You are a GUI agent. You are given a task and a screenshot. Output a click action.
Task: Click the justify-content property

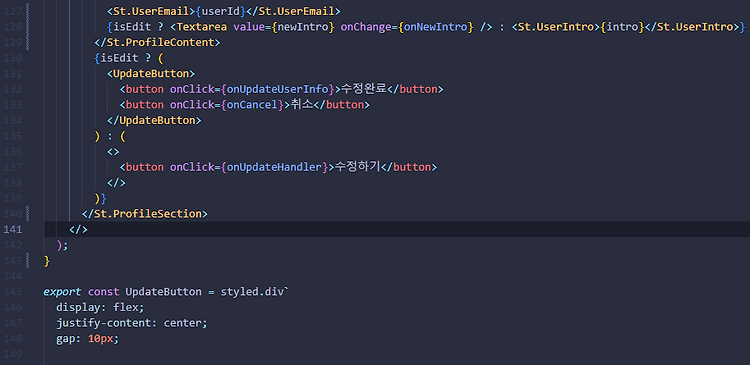tap(103, 323)
